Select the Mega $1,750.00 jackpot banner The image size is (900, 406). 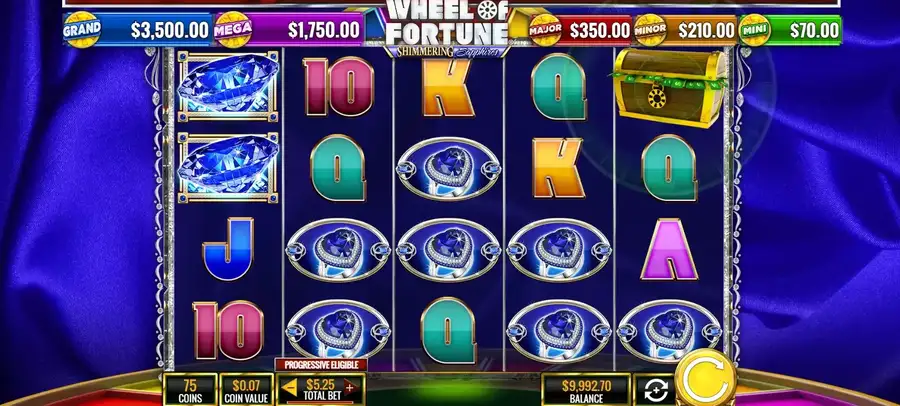point(289,29)
